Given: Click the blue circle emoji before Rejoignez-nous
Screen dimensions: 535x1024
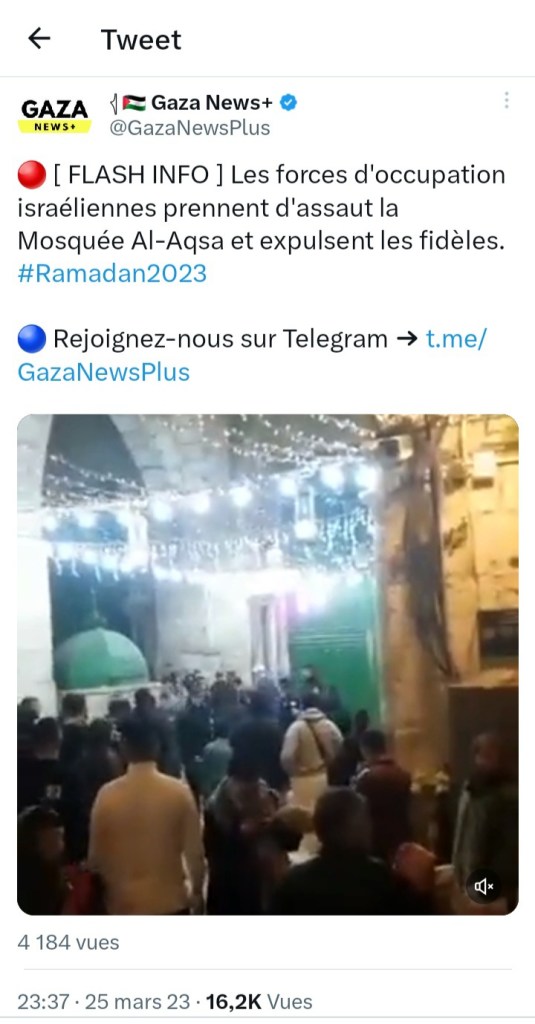Looking at the screenshot, I should point(31,339).
